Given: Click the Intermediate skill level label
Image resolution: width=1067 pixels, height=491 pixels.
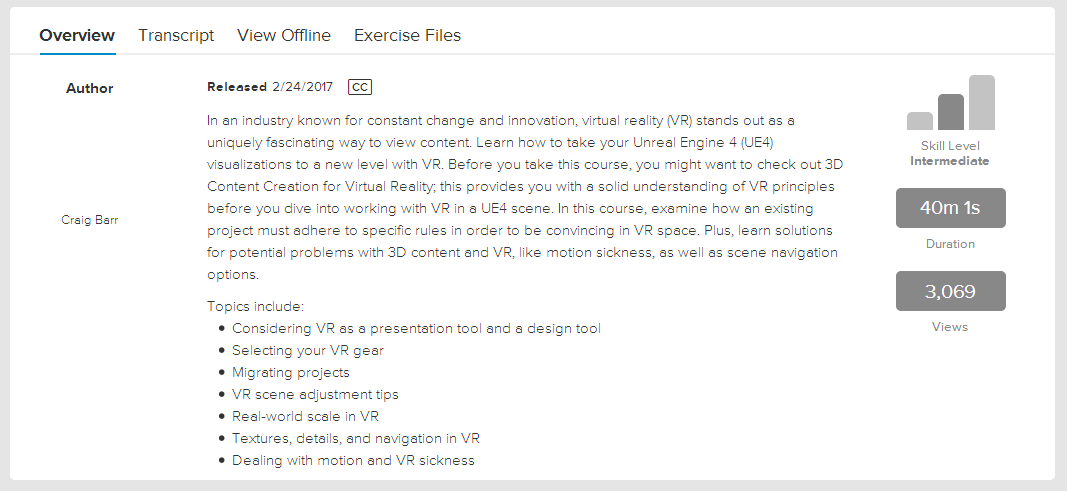Looking at the screenshot, I should coord(950,161).
